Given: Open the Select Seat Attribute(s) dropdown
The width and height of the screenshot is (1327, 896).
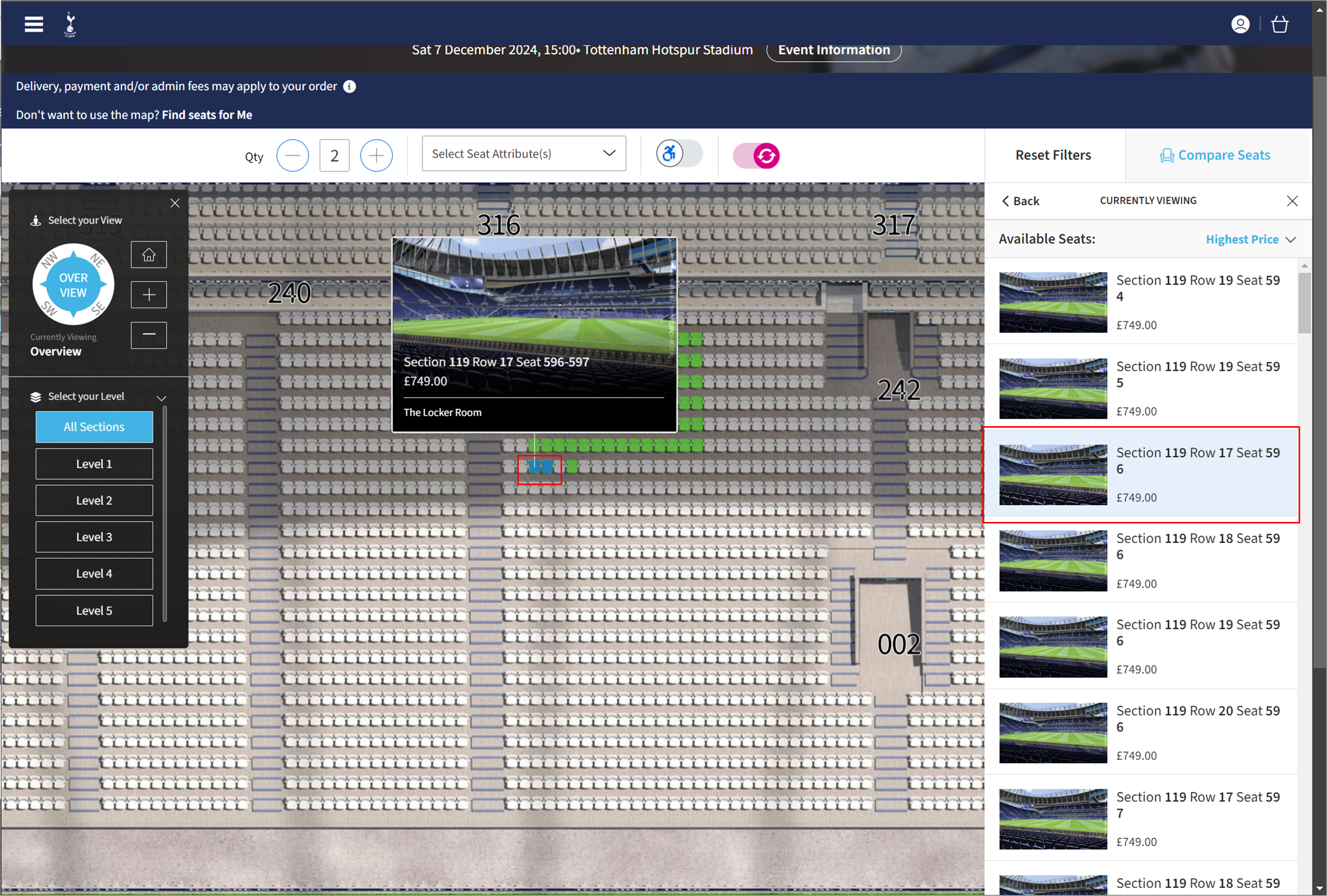Looking at the screenshot, I should click(x=523, y=154).
